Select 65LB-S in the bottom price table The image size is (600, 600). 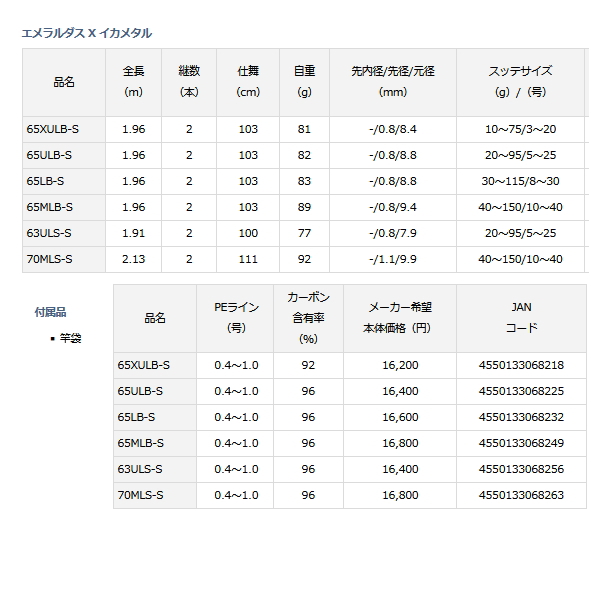point(136,417)
